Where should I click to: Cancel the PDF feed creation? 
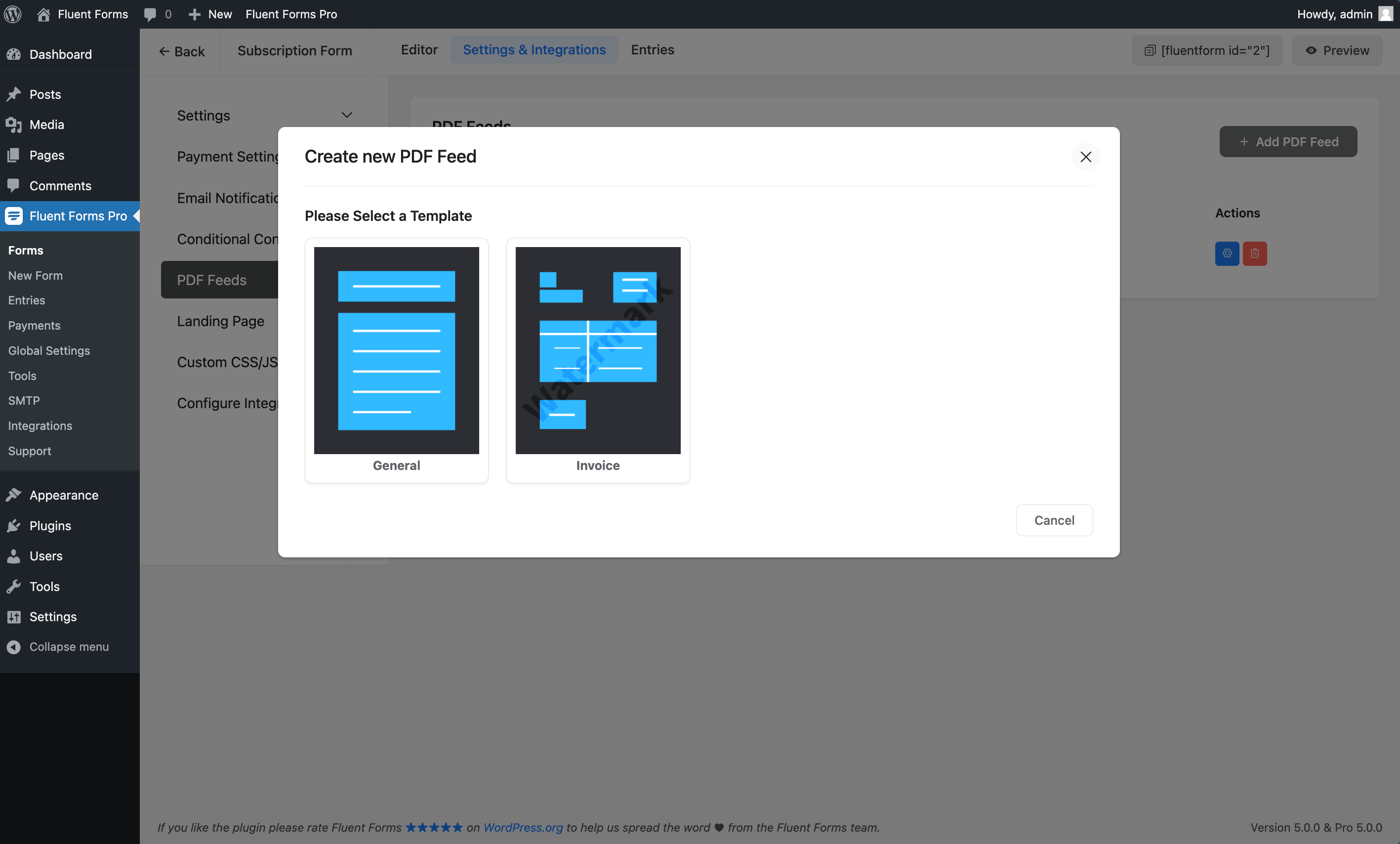(1054, 520)
